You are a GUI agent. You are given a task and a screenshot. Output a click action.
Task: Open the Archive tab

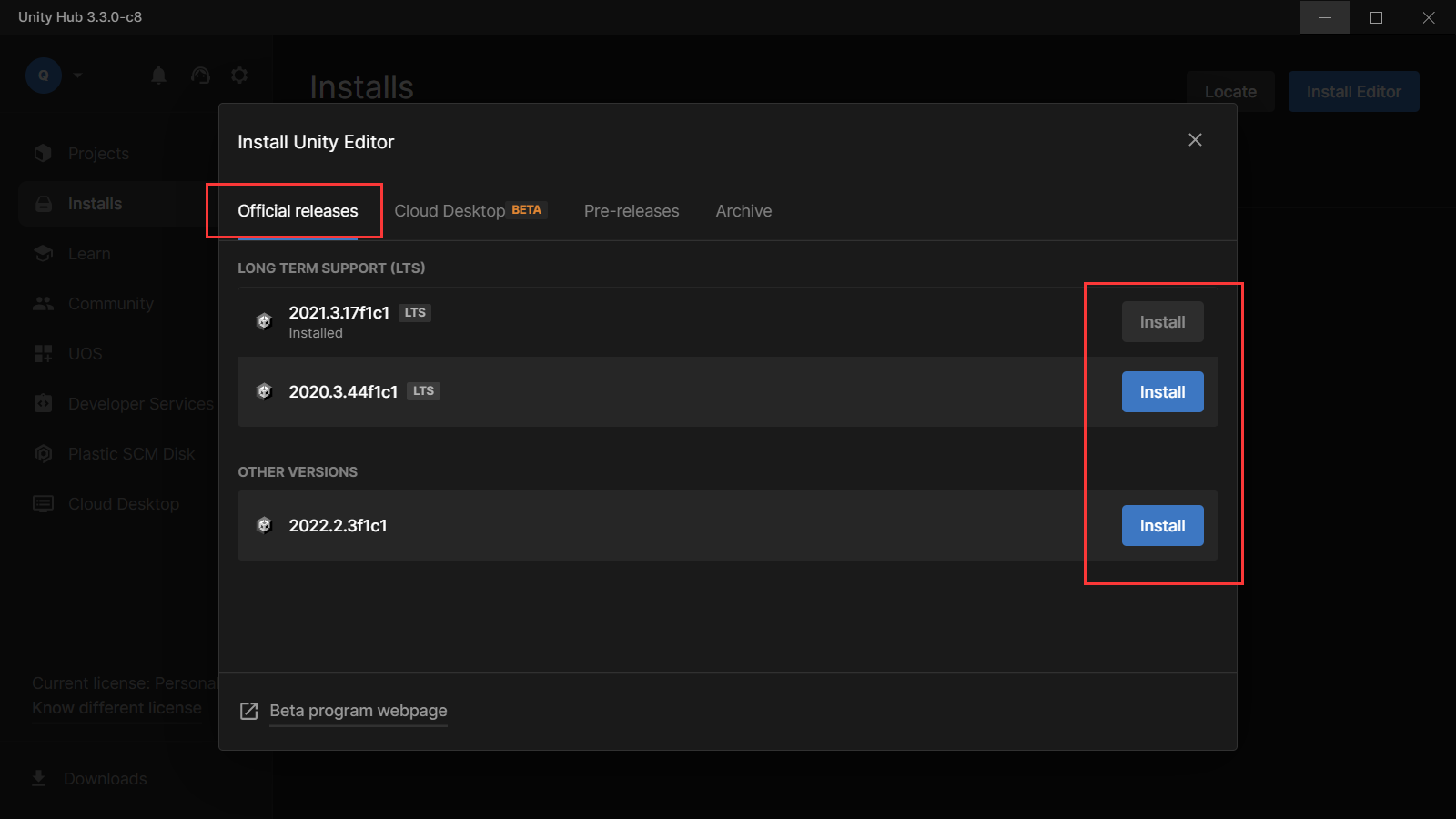[743, 211]
